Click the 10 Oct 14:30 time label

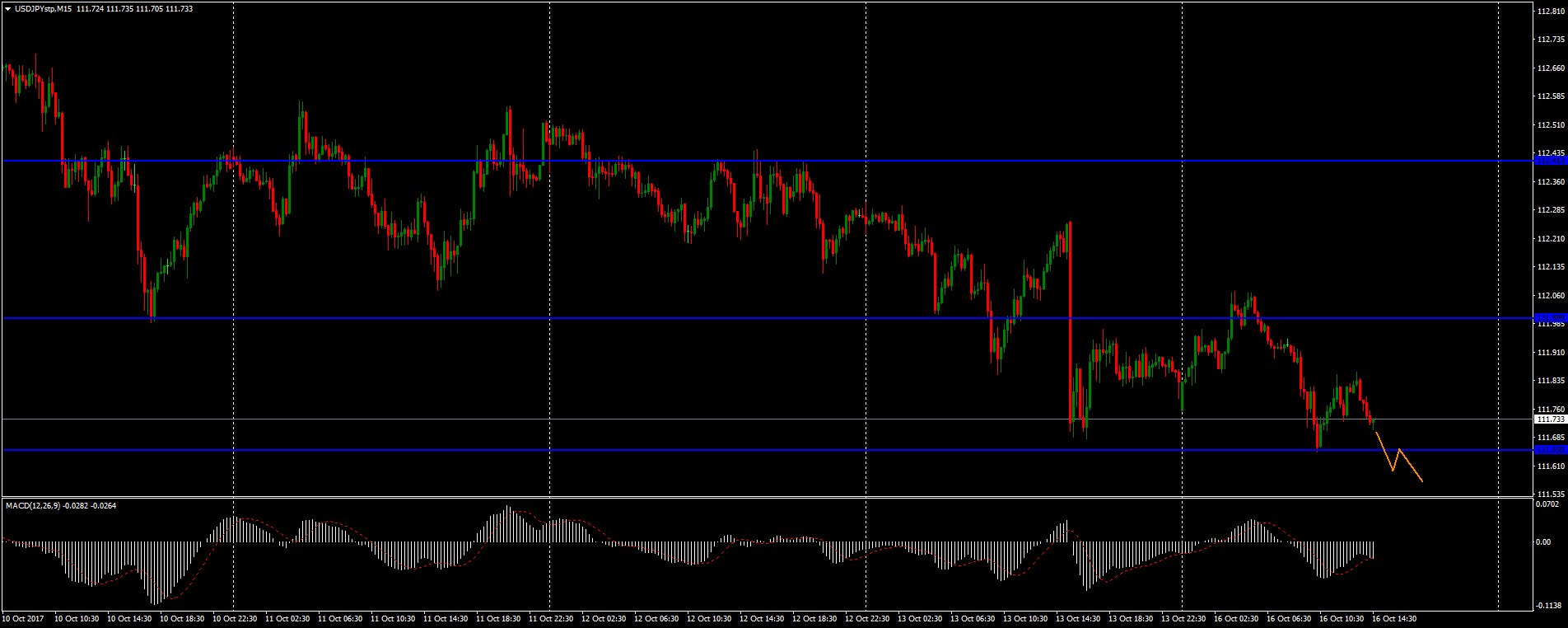point(129,618)
